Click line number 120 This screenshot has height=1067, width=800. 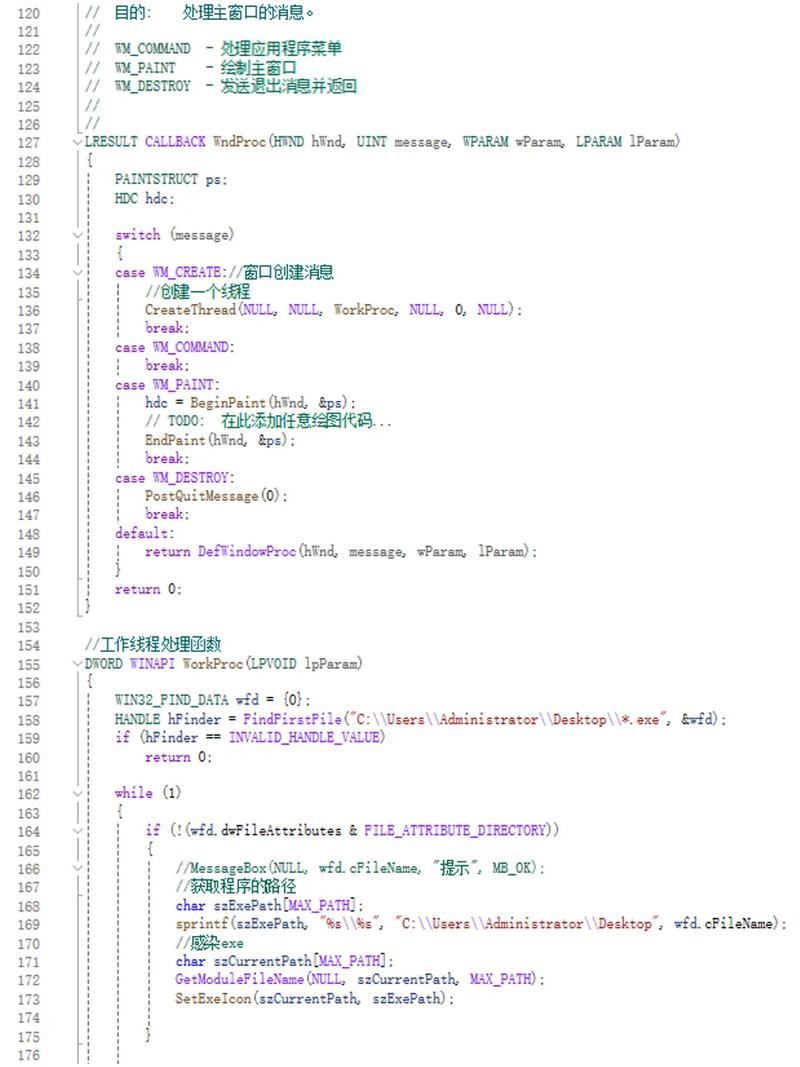29,13
